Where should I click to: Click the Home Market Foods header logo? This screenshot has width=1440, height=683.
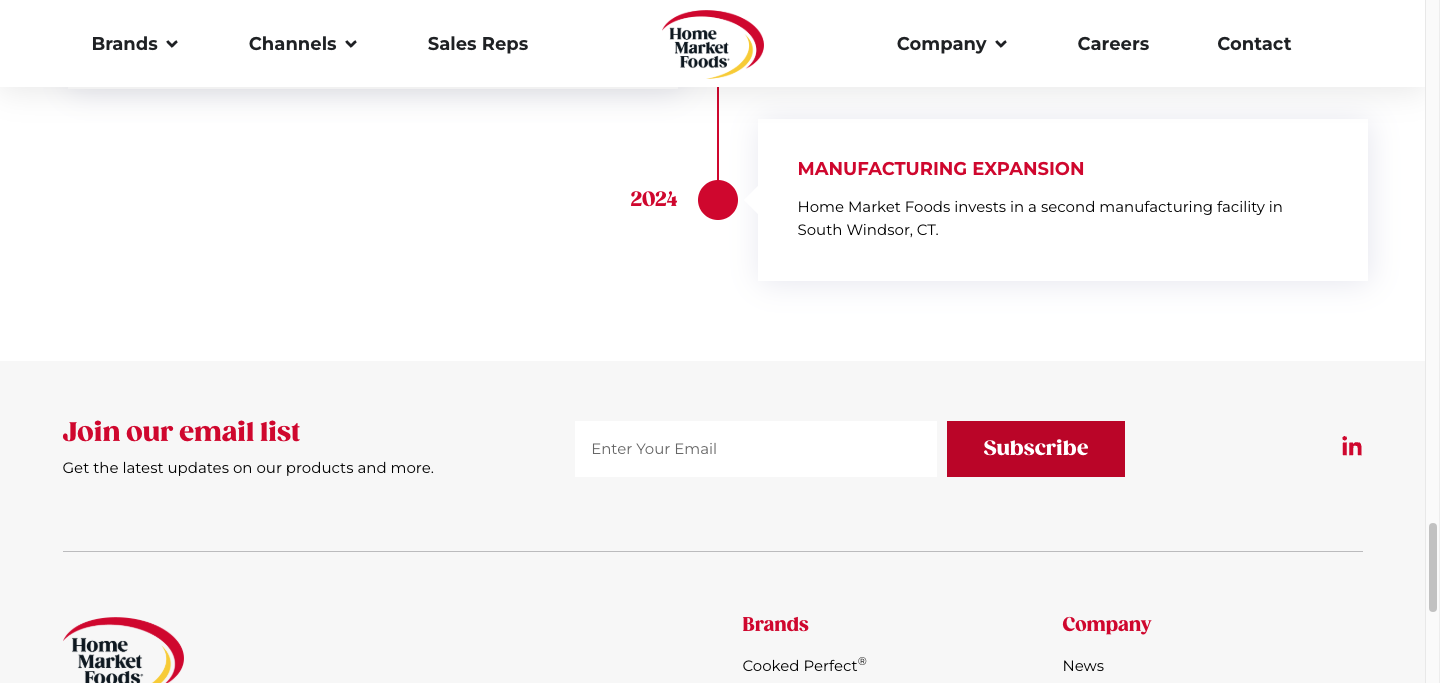712,44
